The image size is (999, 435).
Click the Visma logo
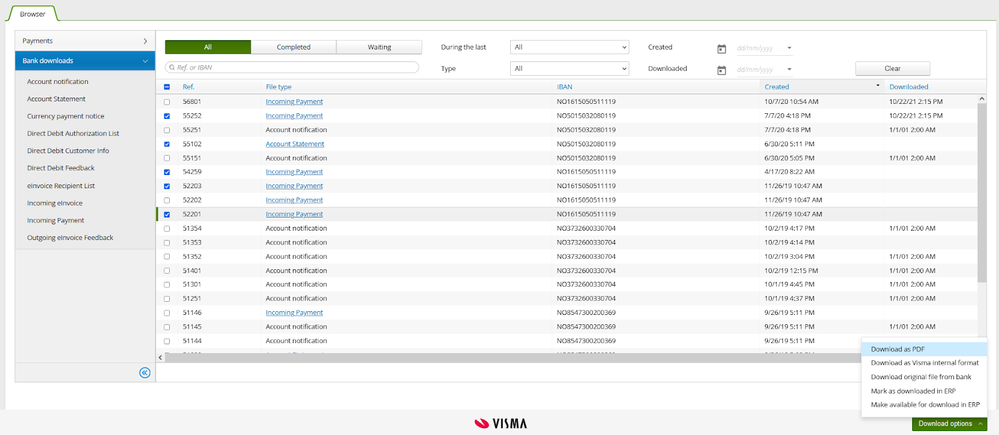501,424
